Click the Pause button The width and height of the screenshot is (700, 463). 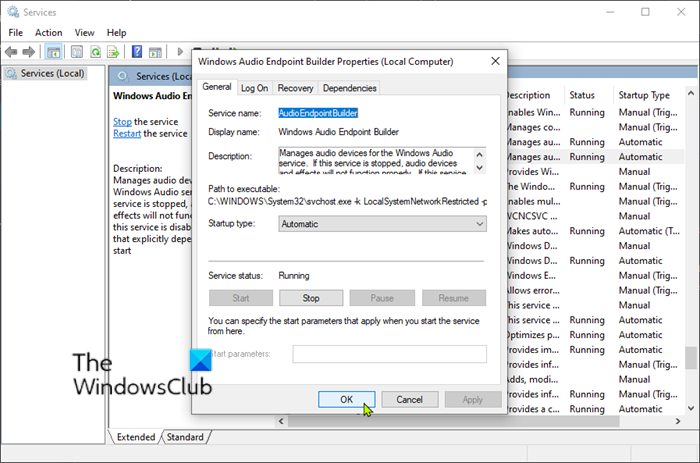(382, 298)
